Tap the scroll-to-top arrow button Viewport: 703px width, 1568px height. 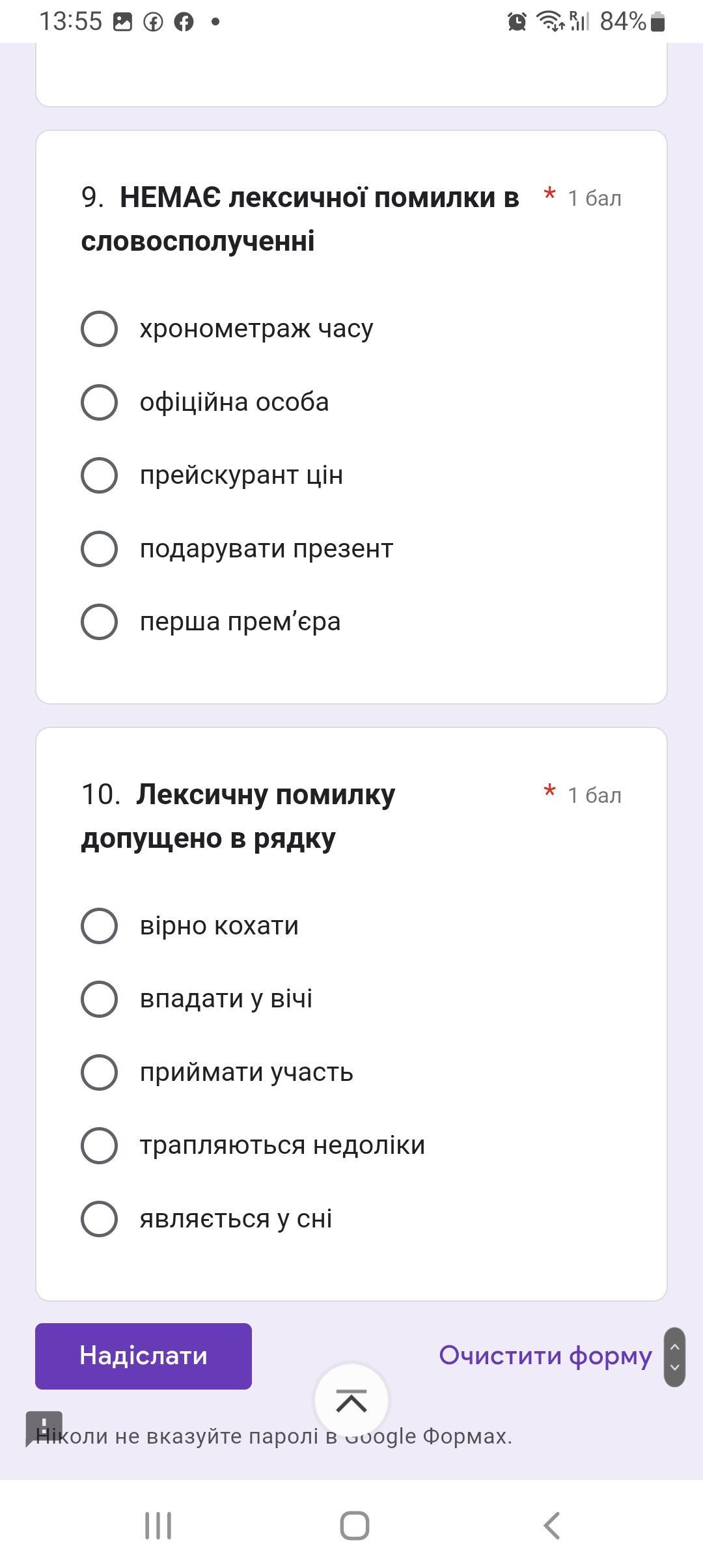pyautogui.click(x=351, y=1401)
